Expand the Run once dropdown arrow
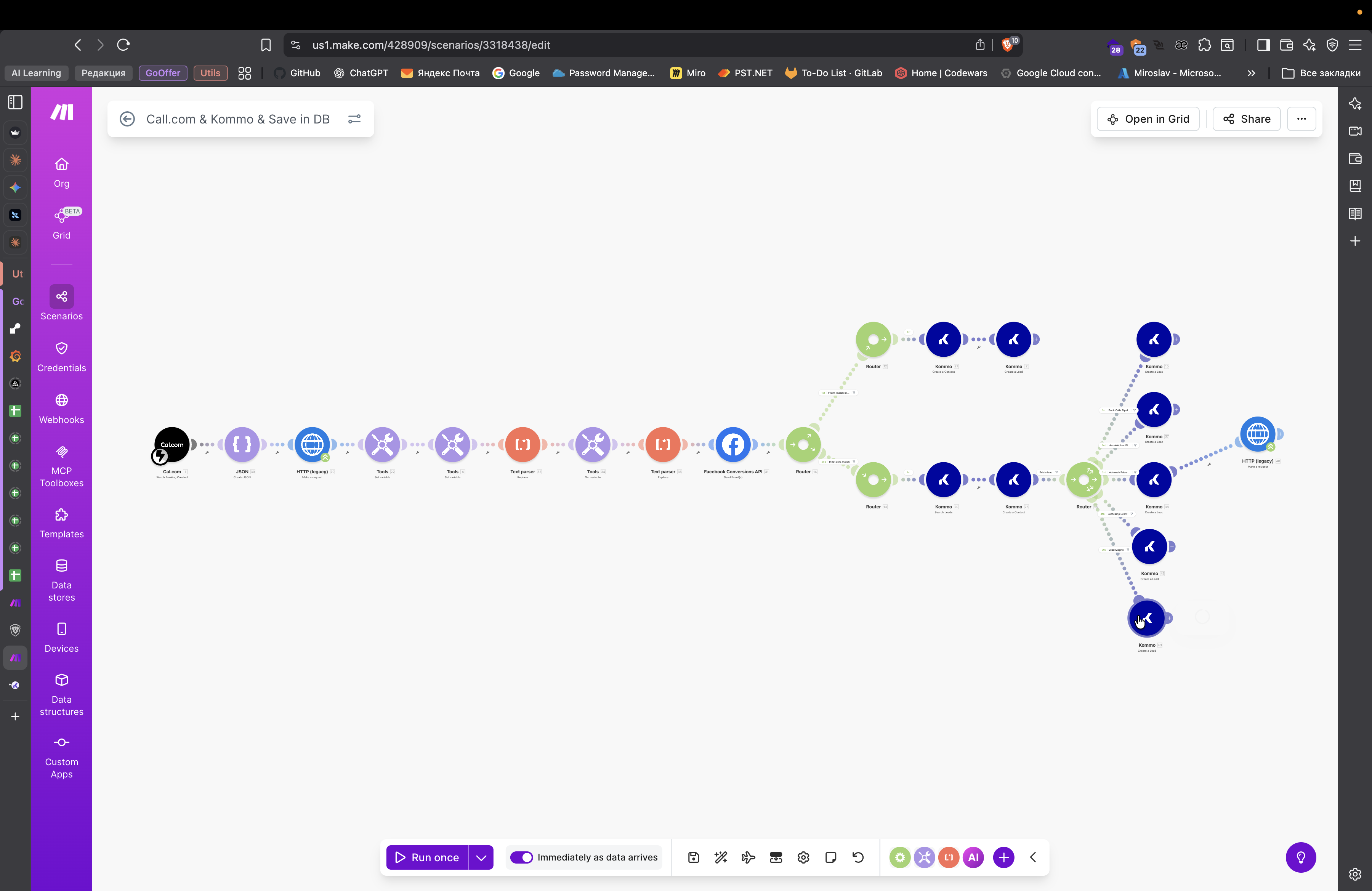 (x=481, y=857)
